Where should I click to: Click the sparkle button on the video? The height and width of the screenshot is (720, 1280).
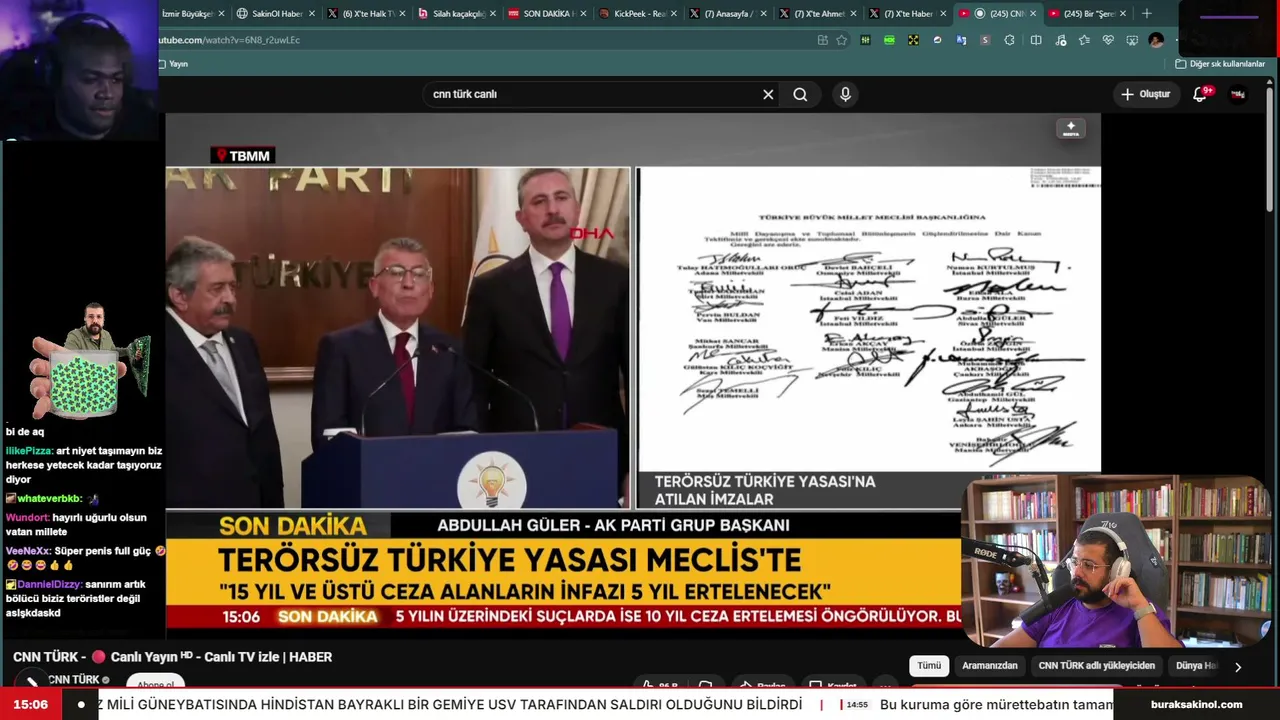(x=1071, y=128)
